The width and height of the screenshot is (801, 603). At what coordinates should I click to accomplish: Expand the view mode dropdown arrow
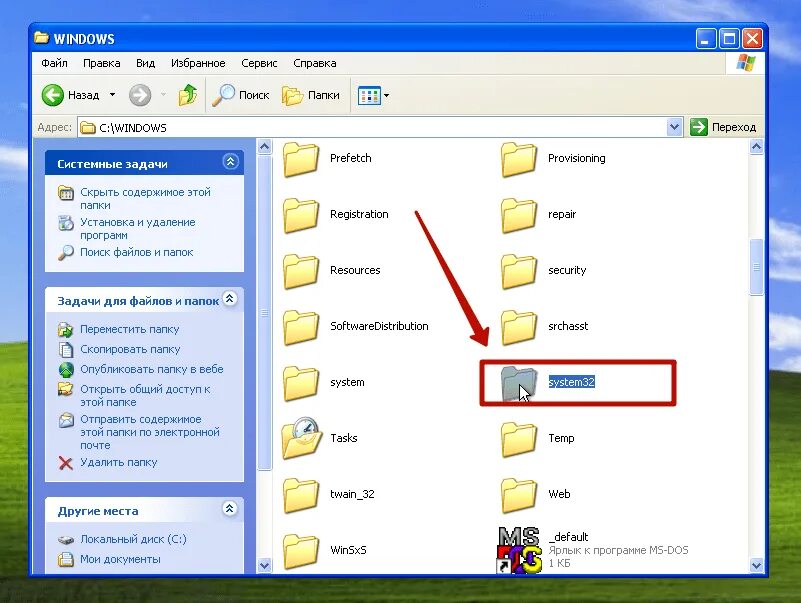click(387, 96)
